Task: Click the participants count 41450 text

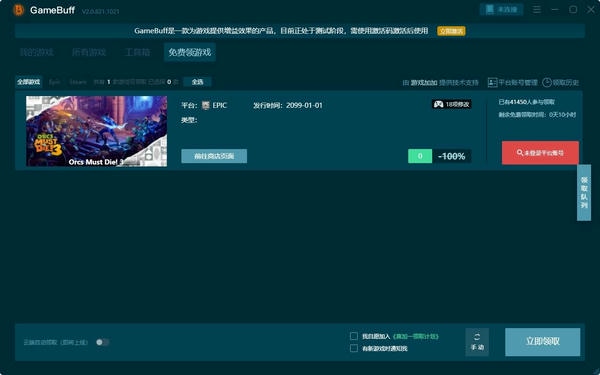Action: [526, 102]
